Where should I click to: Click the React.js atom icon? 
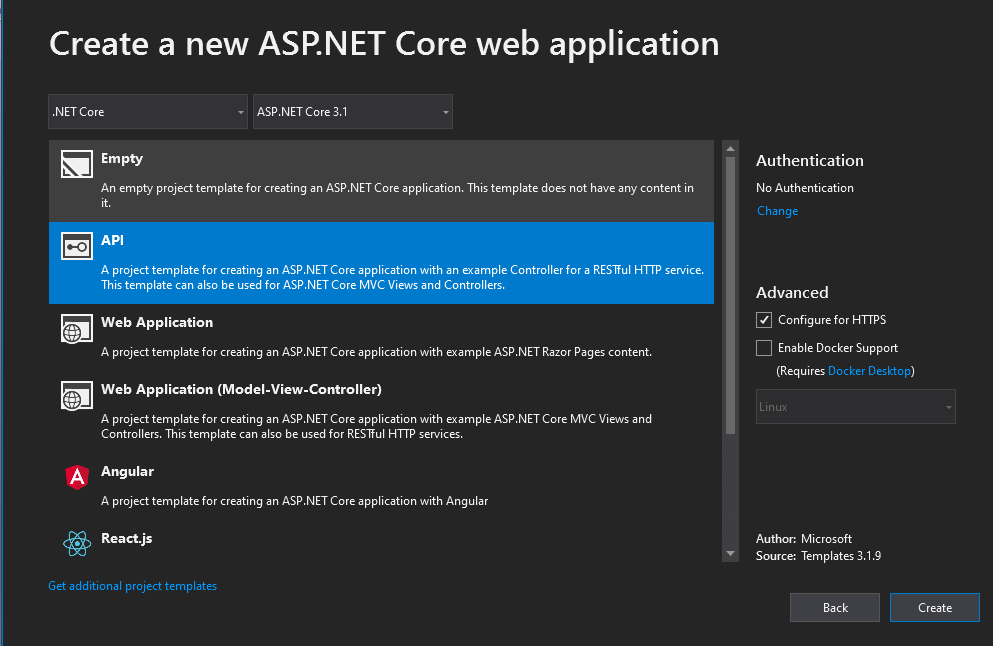tap(77, 543)
